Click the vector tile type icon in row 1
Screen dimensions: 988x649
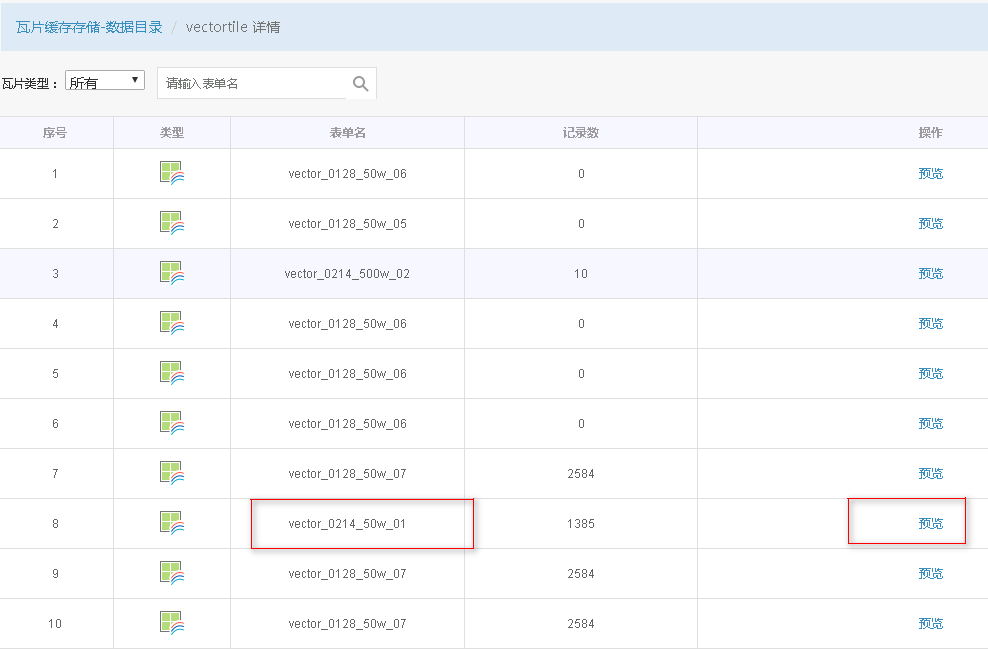pyautogui.click(x=171, y=173)
